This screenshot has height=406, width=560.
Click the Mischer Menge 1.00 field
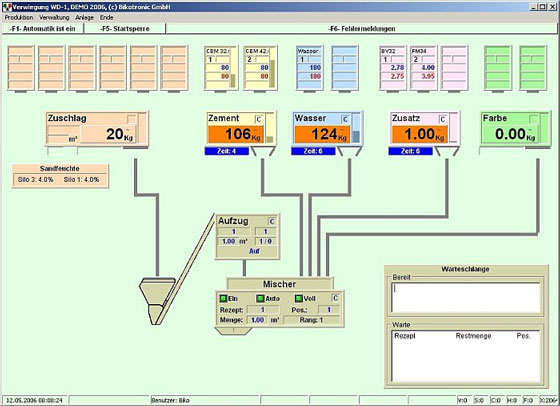click(257, 320)
